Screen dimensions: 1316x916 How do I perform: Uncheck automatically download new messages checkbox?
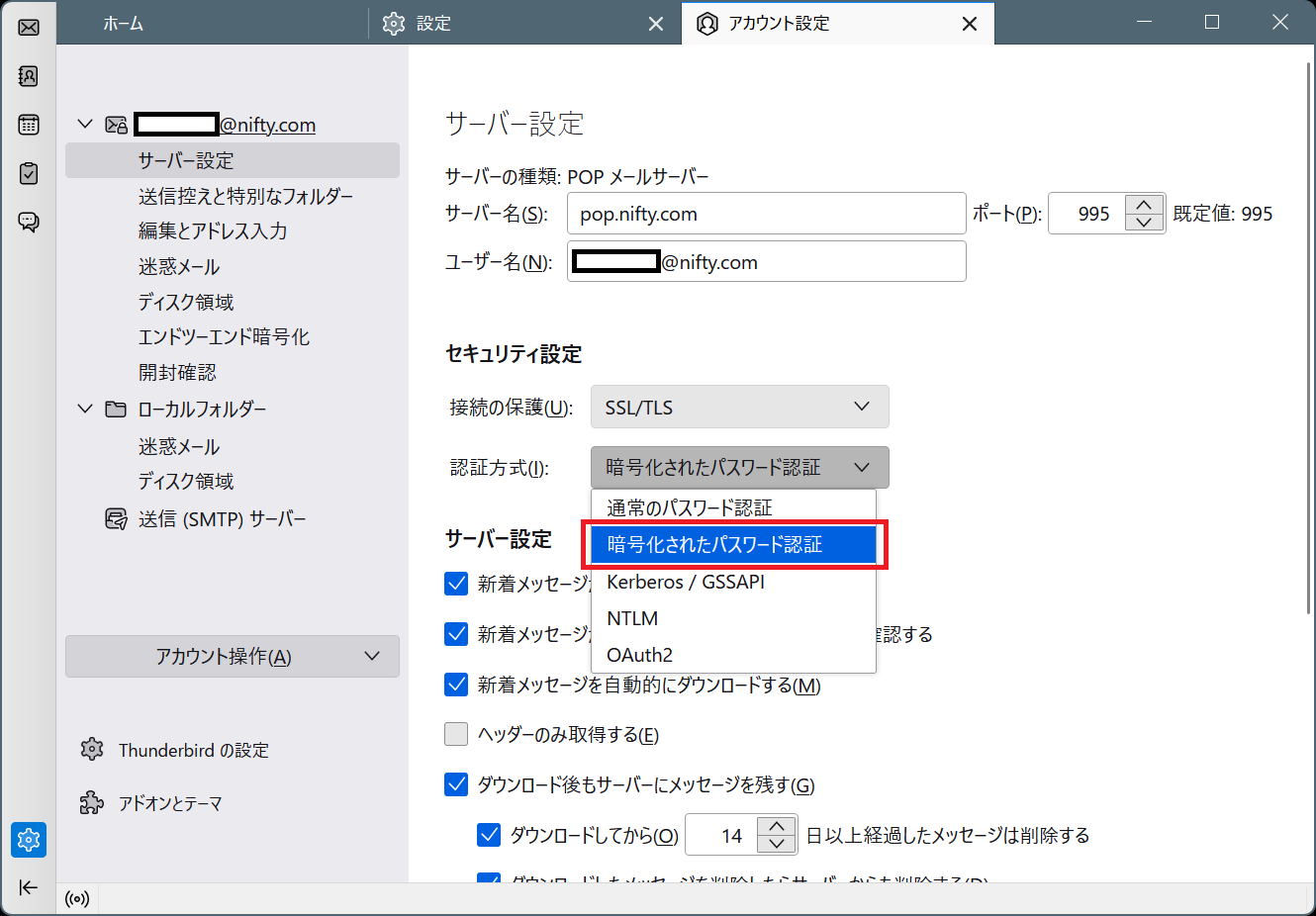pos(456,685)
